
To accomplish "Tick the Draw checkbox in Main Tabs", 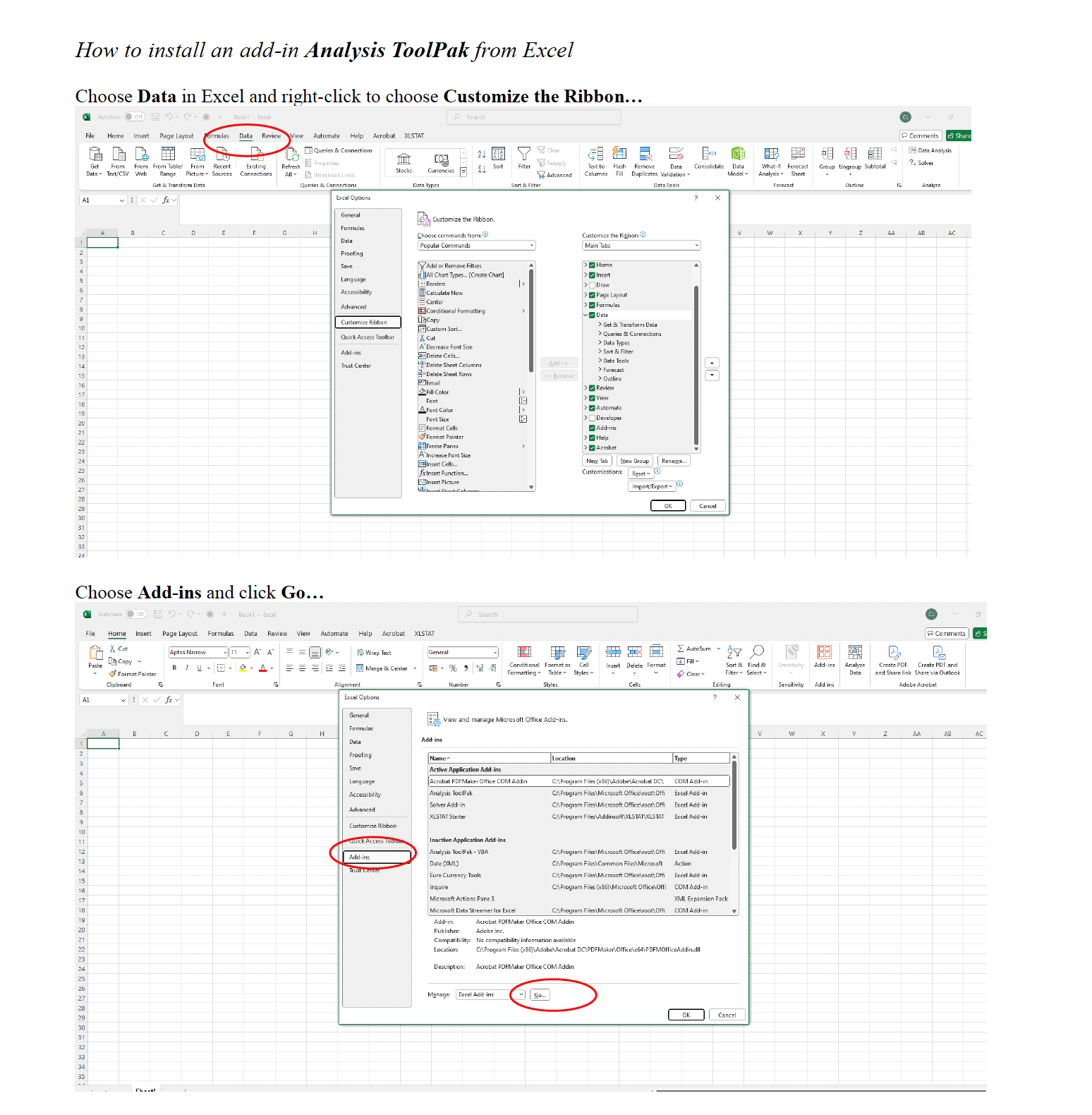I will click(593, 285).
